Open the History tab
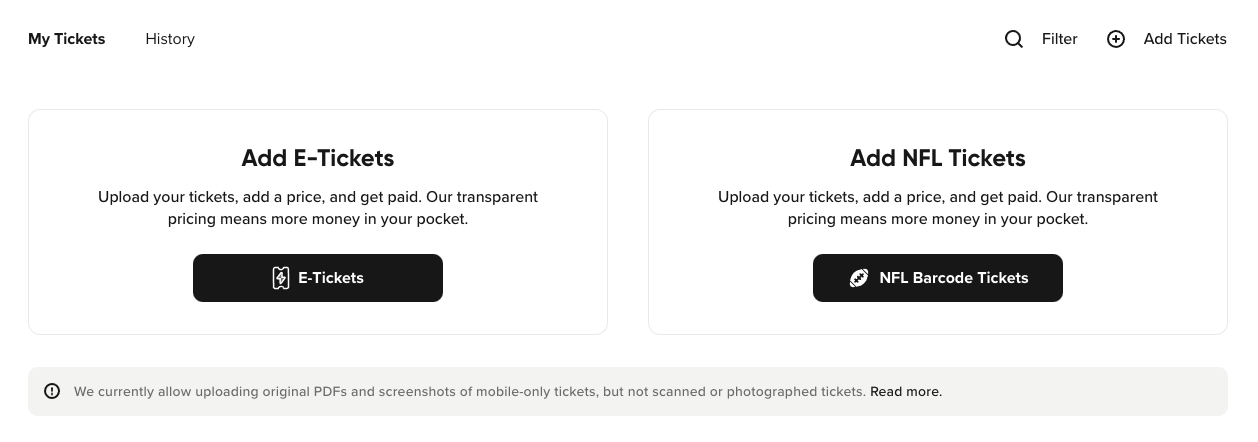This screenshot has height=442, width=1258. coord(170,39)
